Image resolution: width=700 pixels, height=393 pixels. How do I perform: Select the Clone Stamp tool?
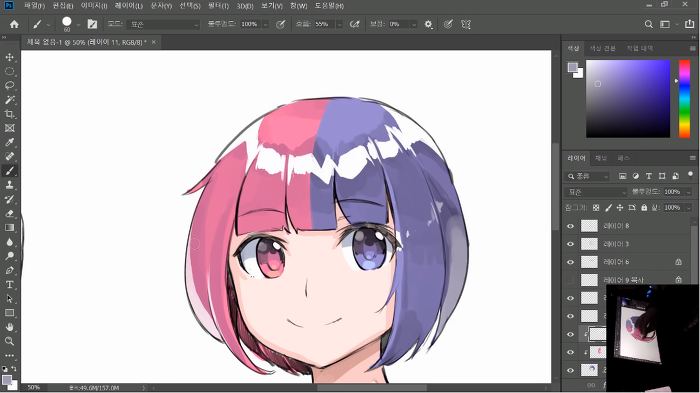[9, 185]
